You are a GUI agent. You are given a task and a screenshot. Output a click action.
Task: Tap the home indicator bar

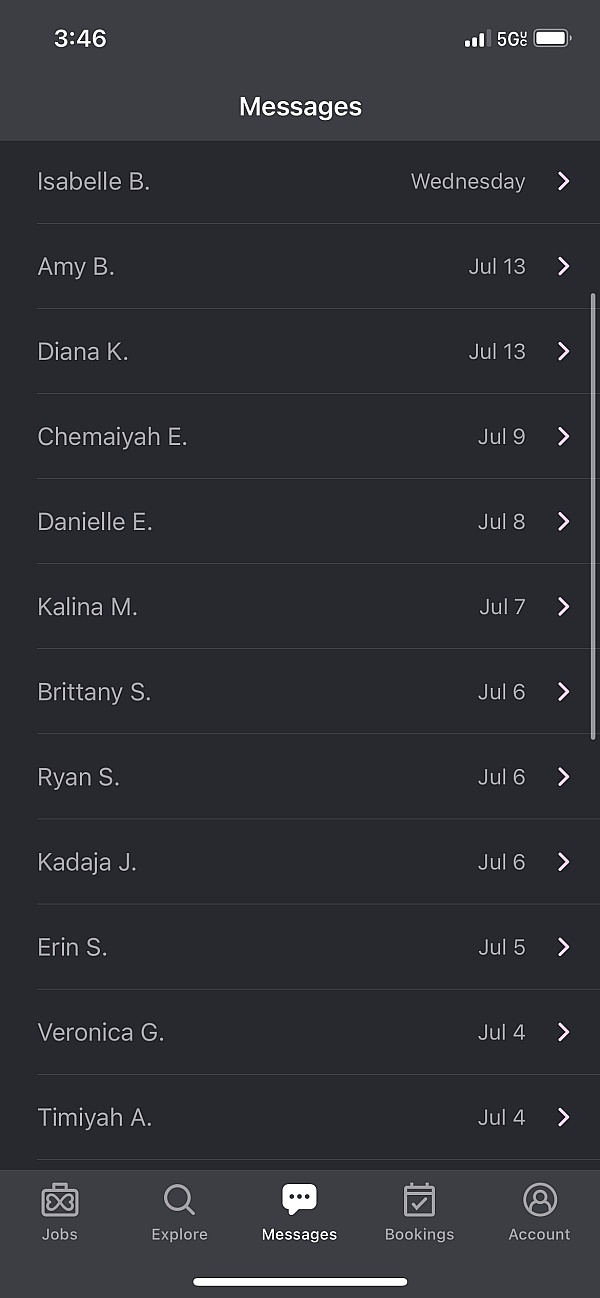coord(300,1282)
